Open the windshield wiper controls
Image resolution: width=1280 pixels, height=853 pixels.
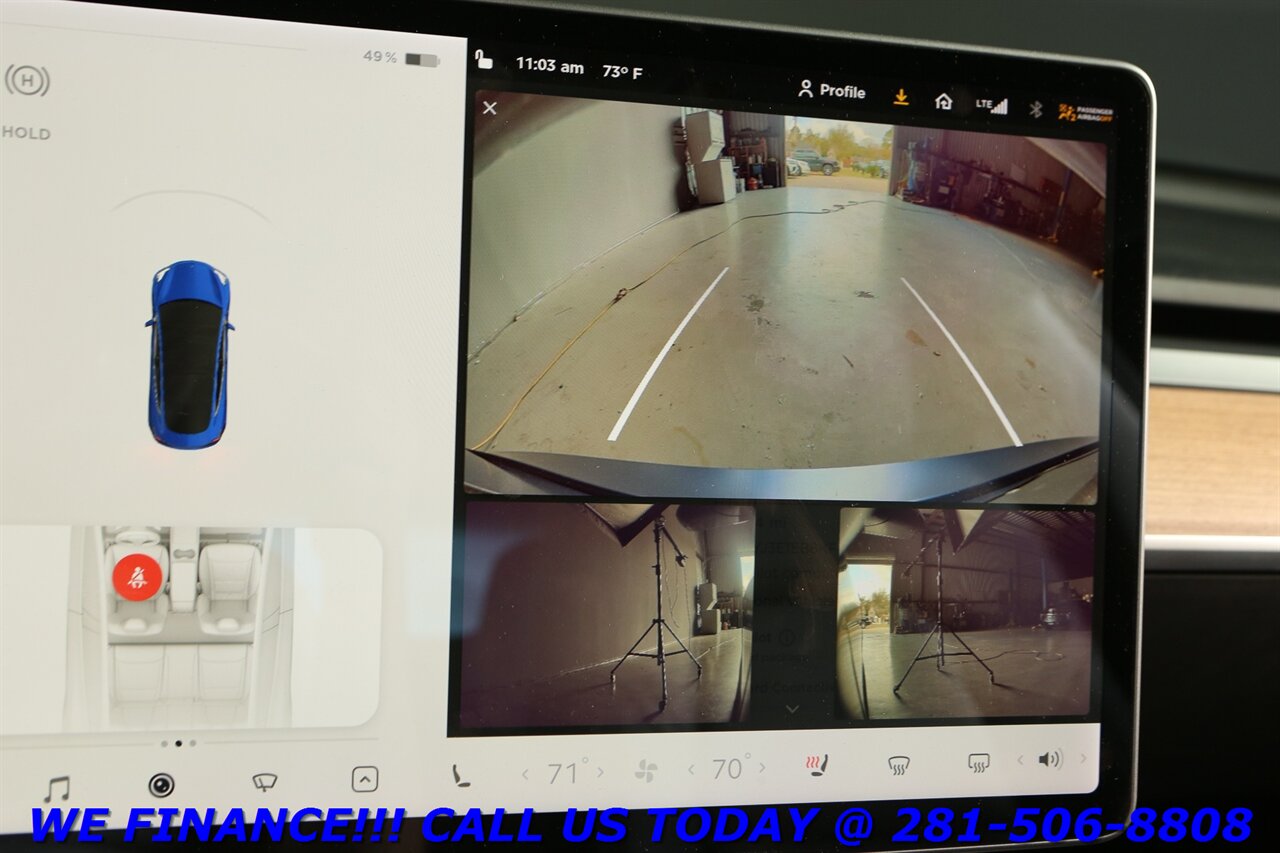[264, 782]
